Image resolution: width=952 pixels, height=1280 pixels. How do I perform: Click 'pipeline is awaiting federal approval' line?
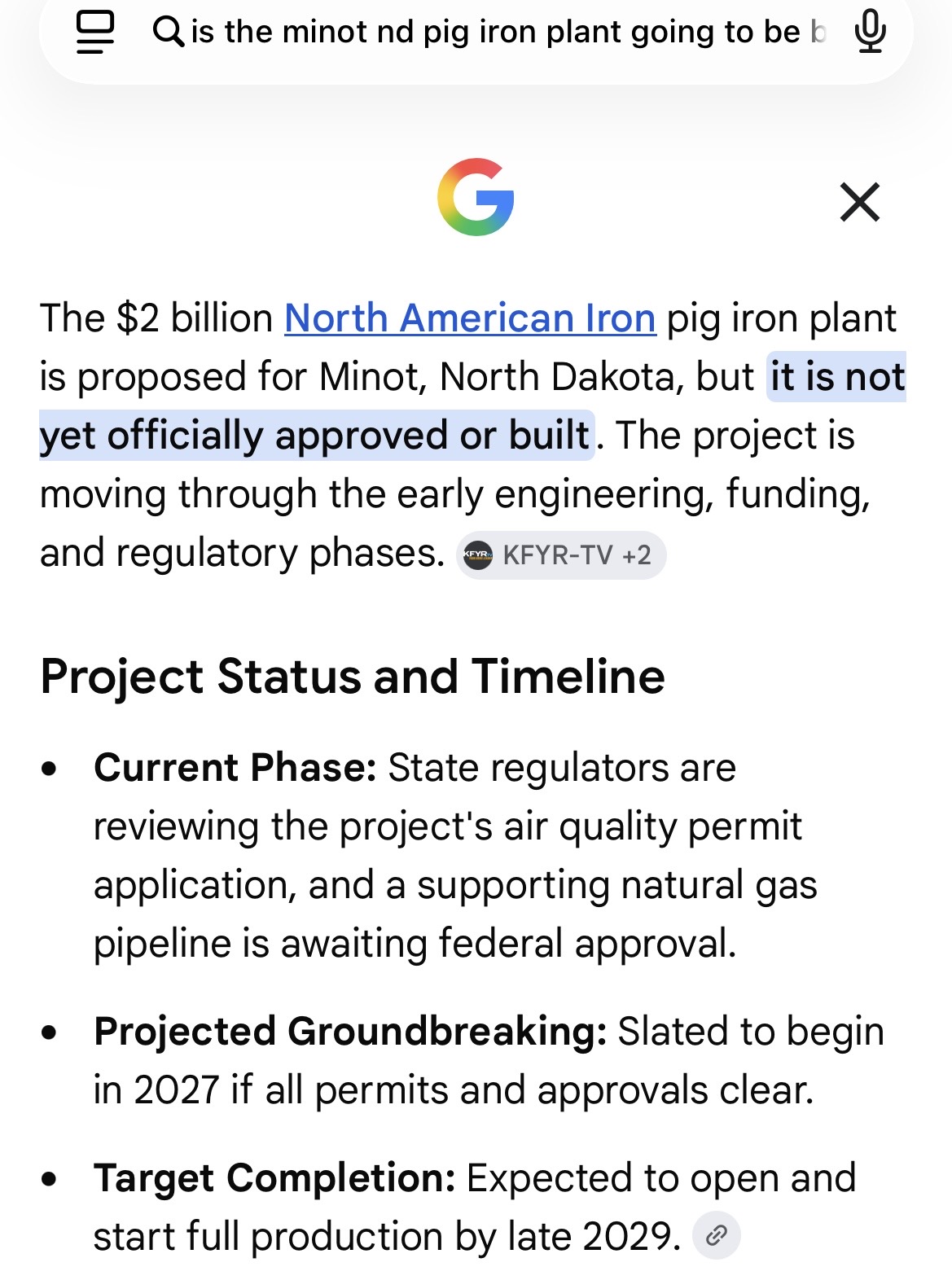click(x=415, y=943)
